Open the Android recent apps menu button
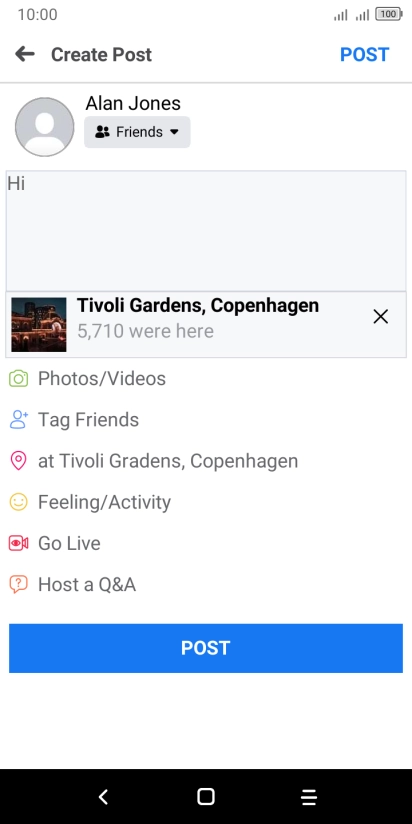This screenshot has width=412, height=824. 309,797
